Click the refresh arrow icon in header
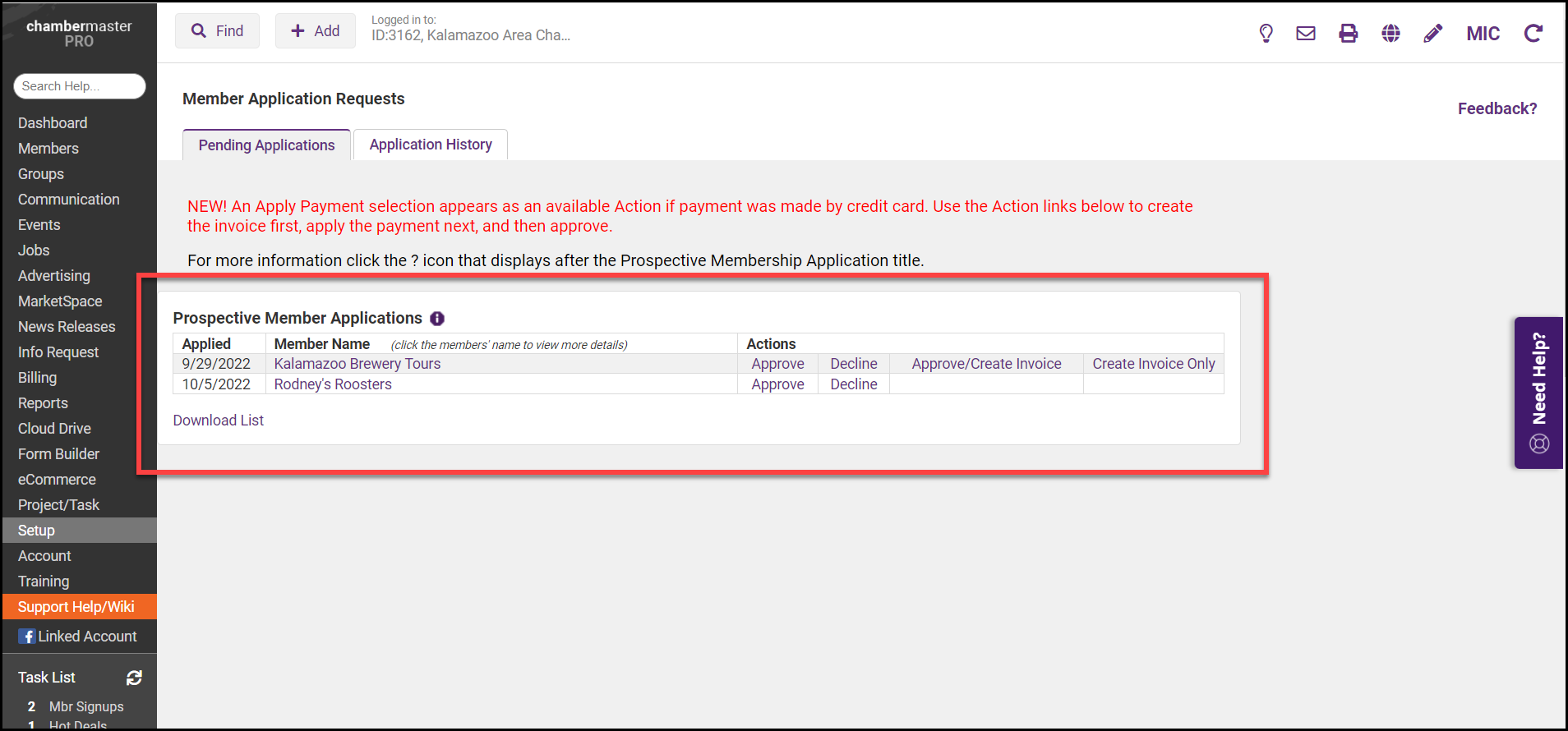1568x731 pixels. 1533,33
